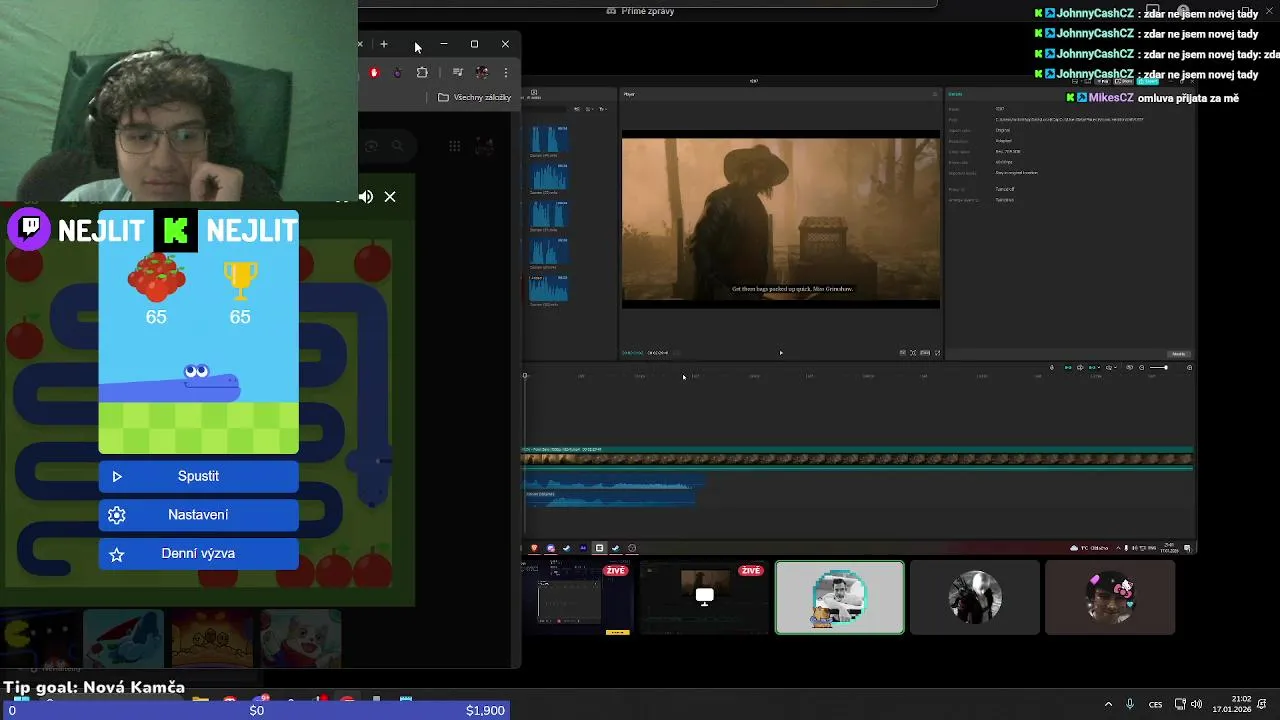Open Nastavení game settings

point(198,515)
